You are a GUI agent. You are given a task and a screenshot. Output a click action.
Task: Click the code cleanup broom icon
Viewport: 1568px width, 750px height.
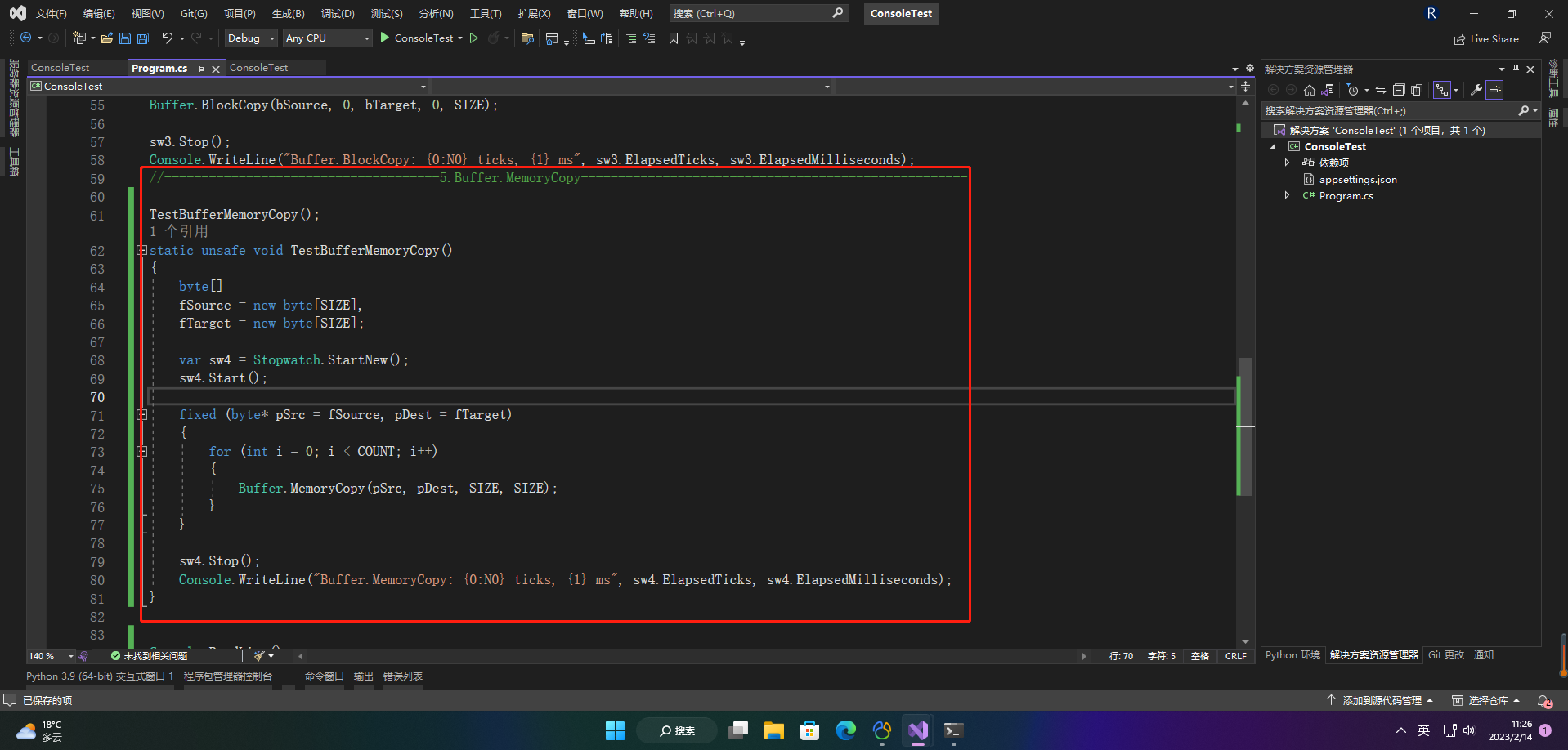pos(259,655)
